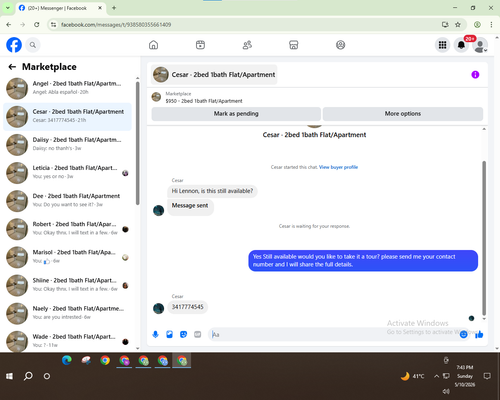Send a thumbs-up like
This screenshot has height=400, width=500.
pyautogui.click(x=479, y=334)
